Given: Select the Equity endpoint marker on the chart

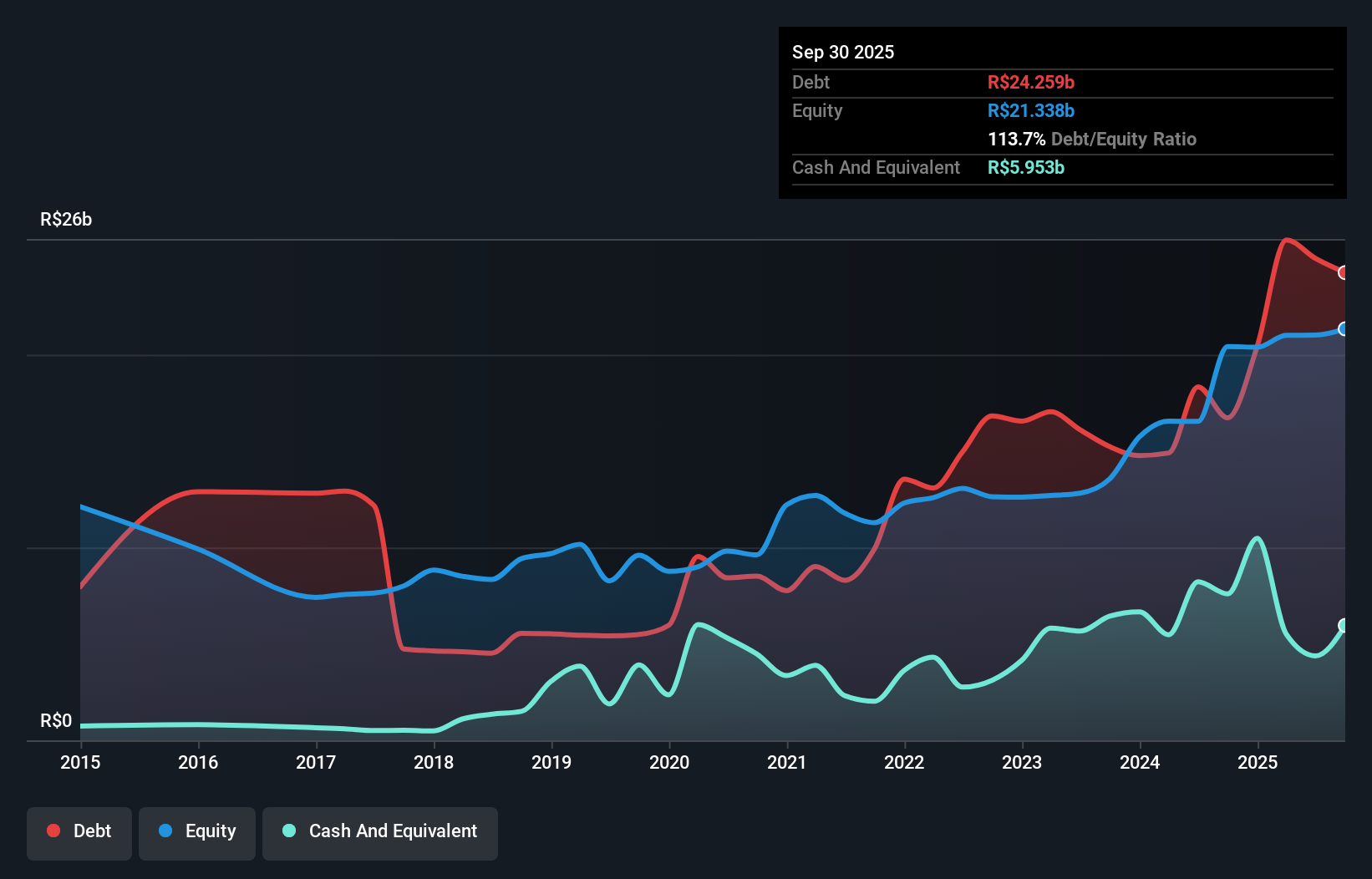Looking at the screenshot, I should click(x=1343, y=329).
